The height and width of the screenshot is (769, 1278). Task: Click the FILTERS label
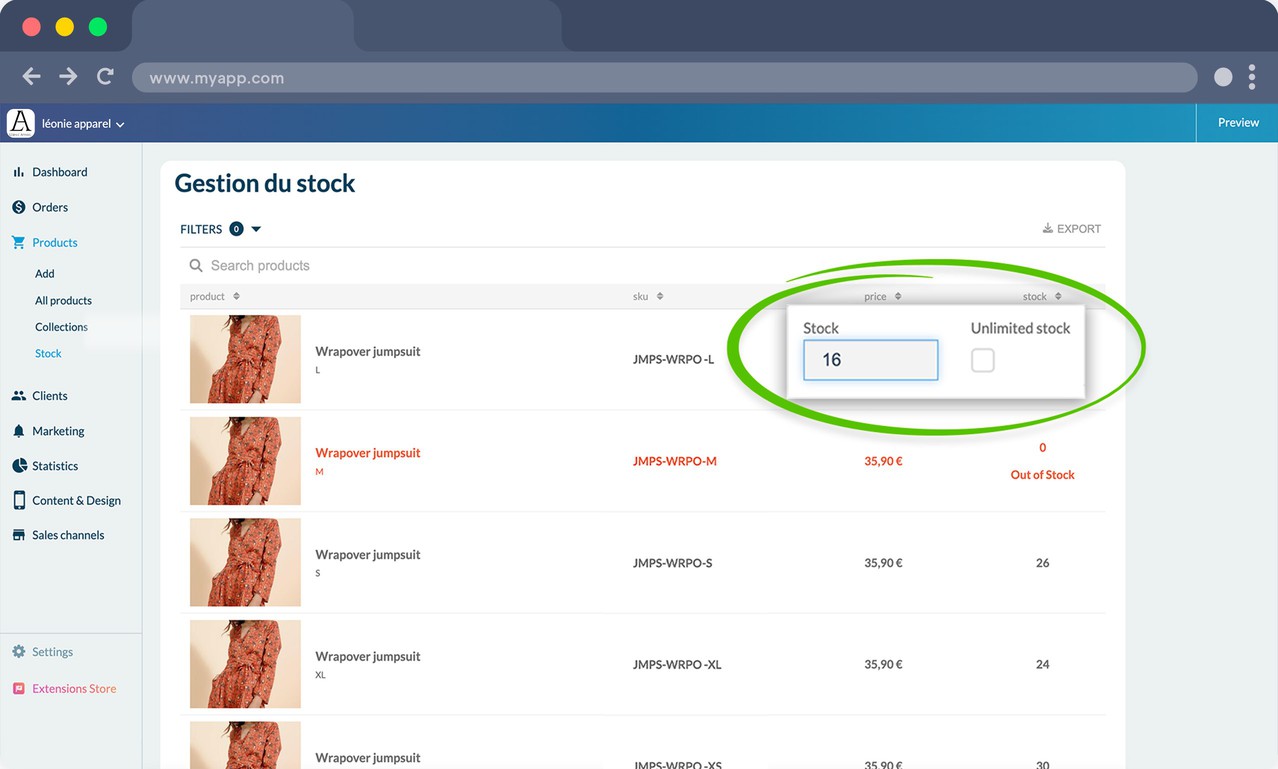click(201, 229)
